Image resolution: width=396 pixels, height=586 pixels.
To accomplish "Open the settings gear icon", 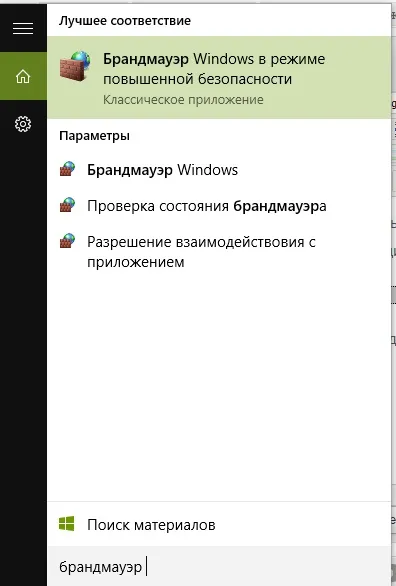I will [x=23, y=124].
